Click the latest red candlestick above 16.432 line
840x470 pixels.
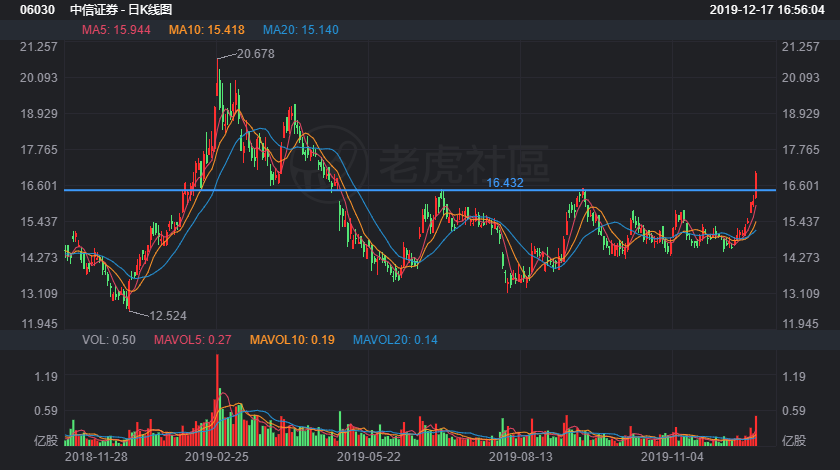point(756,184)
